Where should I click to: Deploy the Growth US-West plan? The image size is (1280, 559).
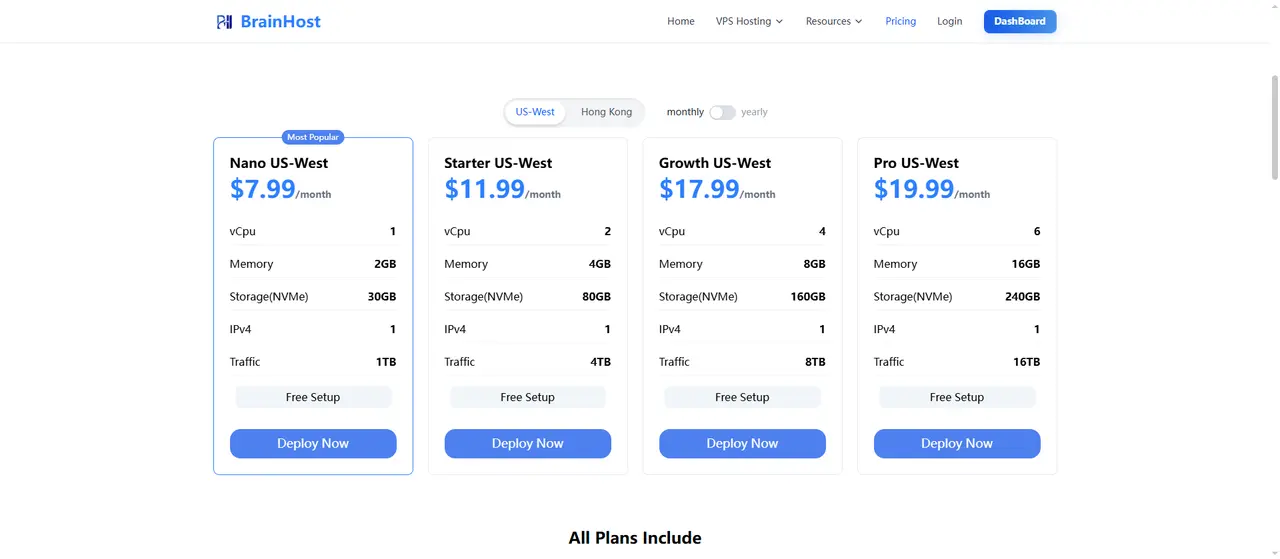(742, 444)
